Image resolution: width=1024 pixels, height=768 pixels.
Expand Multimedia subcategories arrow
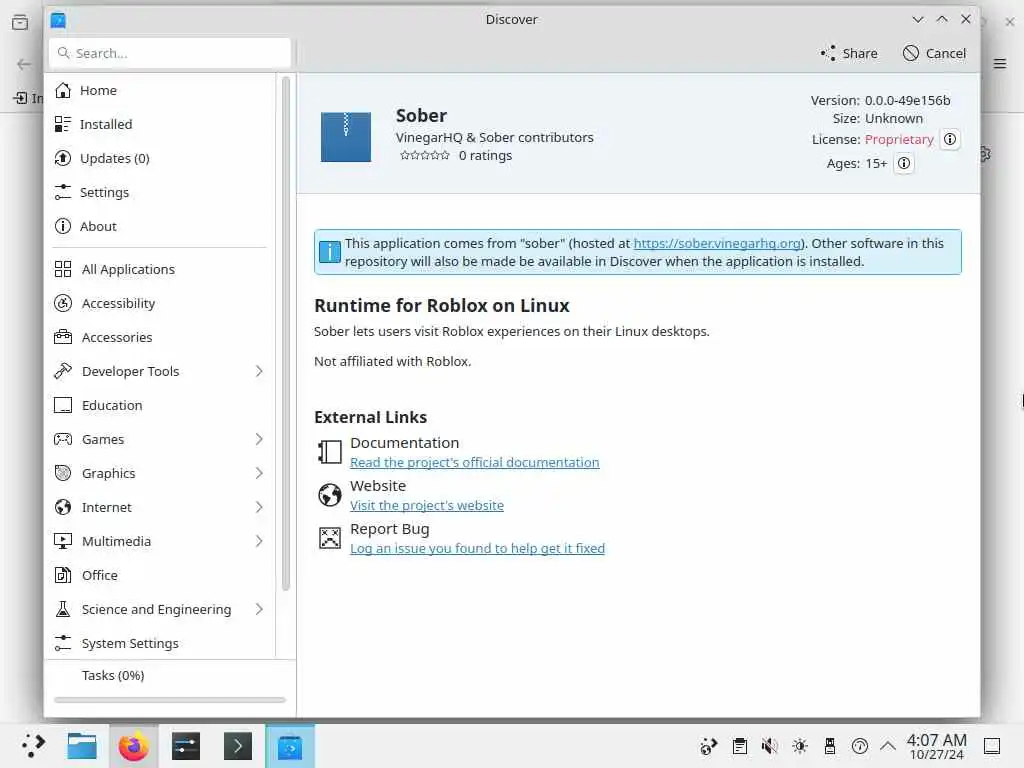click(259, 541)
